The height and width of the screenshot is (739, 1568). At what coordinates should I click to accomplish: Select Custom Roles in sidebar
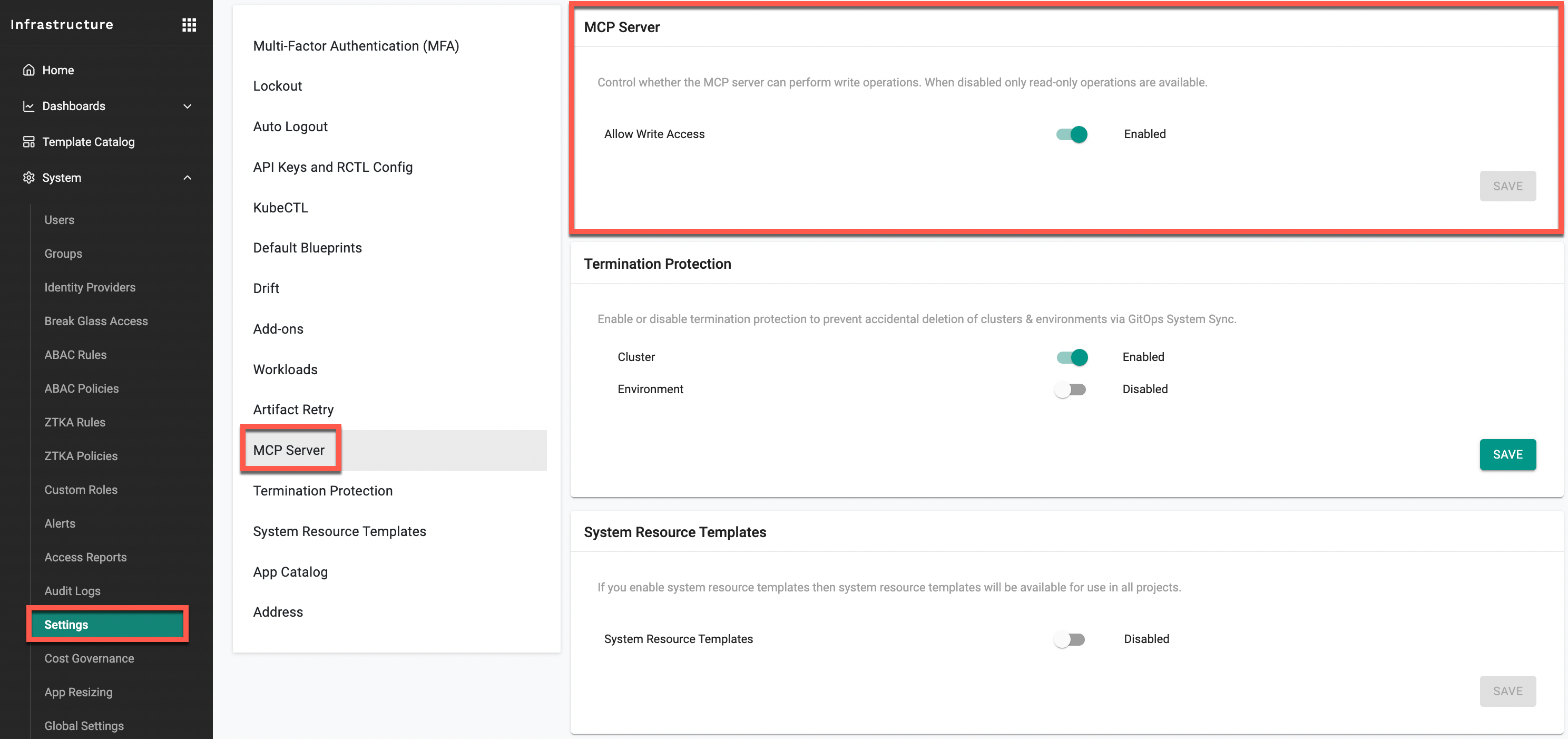tap(81, 490)
